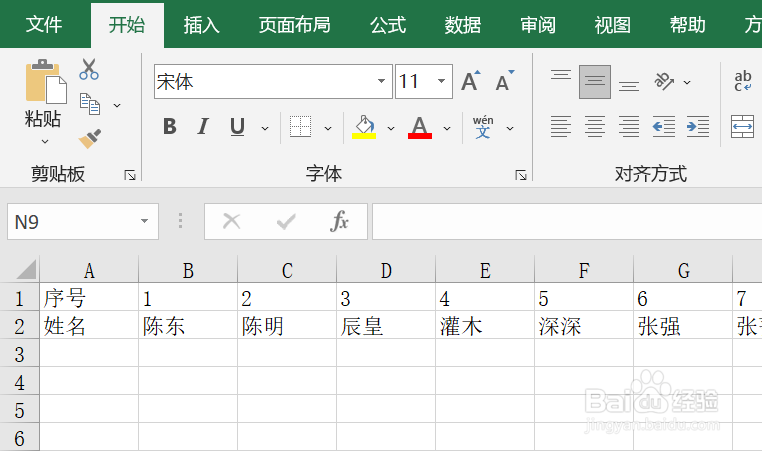Switch to 插入 Insert tab
762x451 pixels.
pos(201,25)
